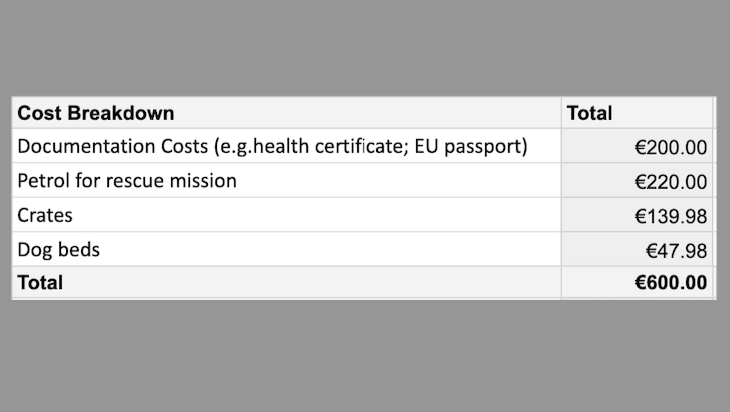This screenshot has width=730, height=412.
Task: Select the €220.00 amount cell
Action: coord(637,181)
